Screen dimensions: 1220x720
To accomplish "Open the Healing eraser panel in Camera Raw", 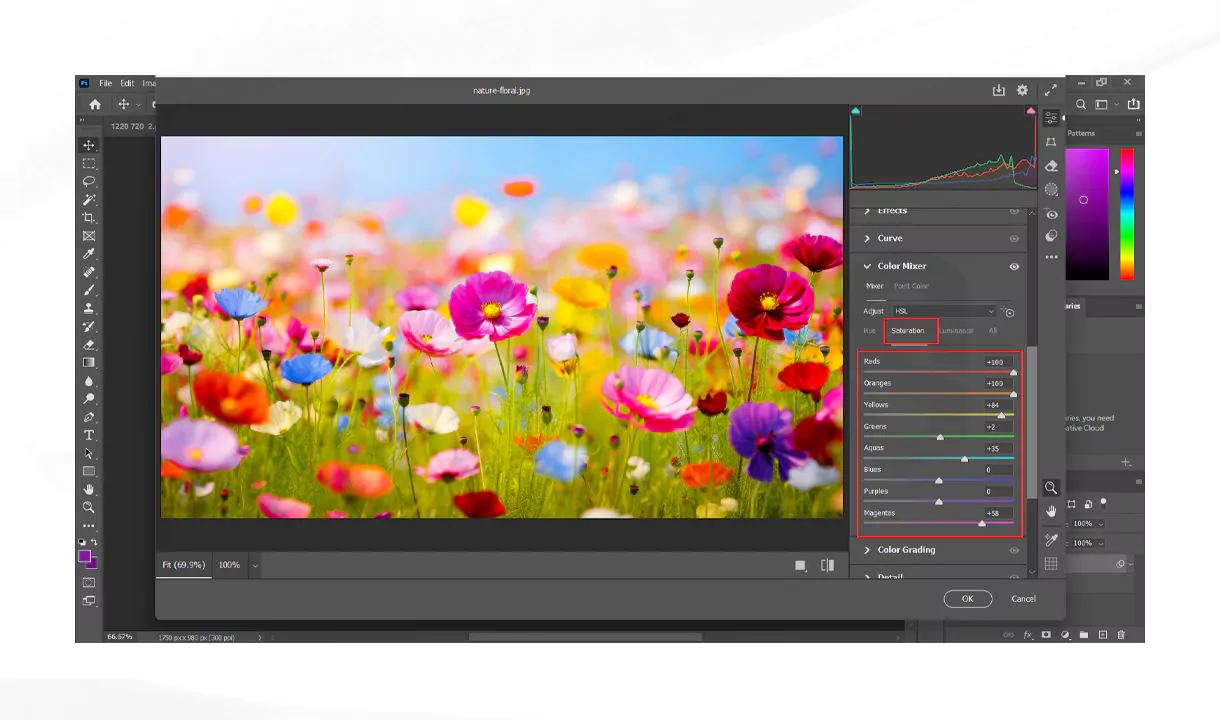I will point(1051,166).
